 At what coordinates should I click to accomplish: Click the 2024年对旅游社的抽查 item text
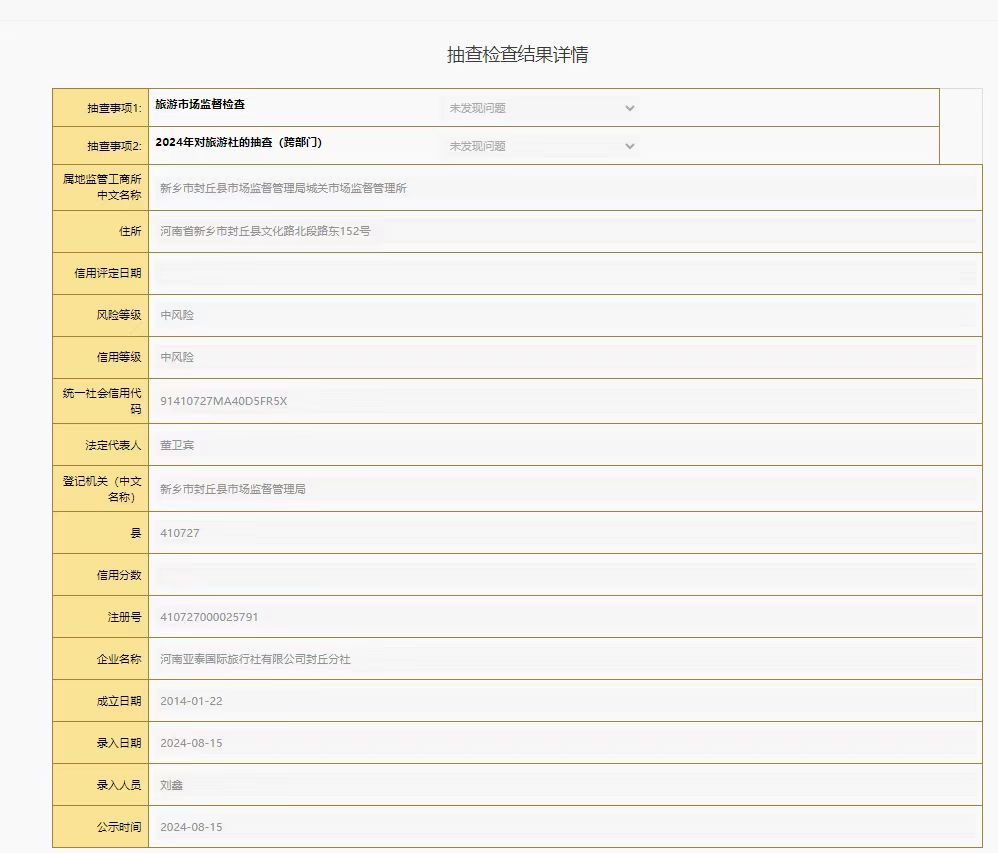coord(238,143)
